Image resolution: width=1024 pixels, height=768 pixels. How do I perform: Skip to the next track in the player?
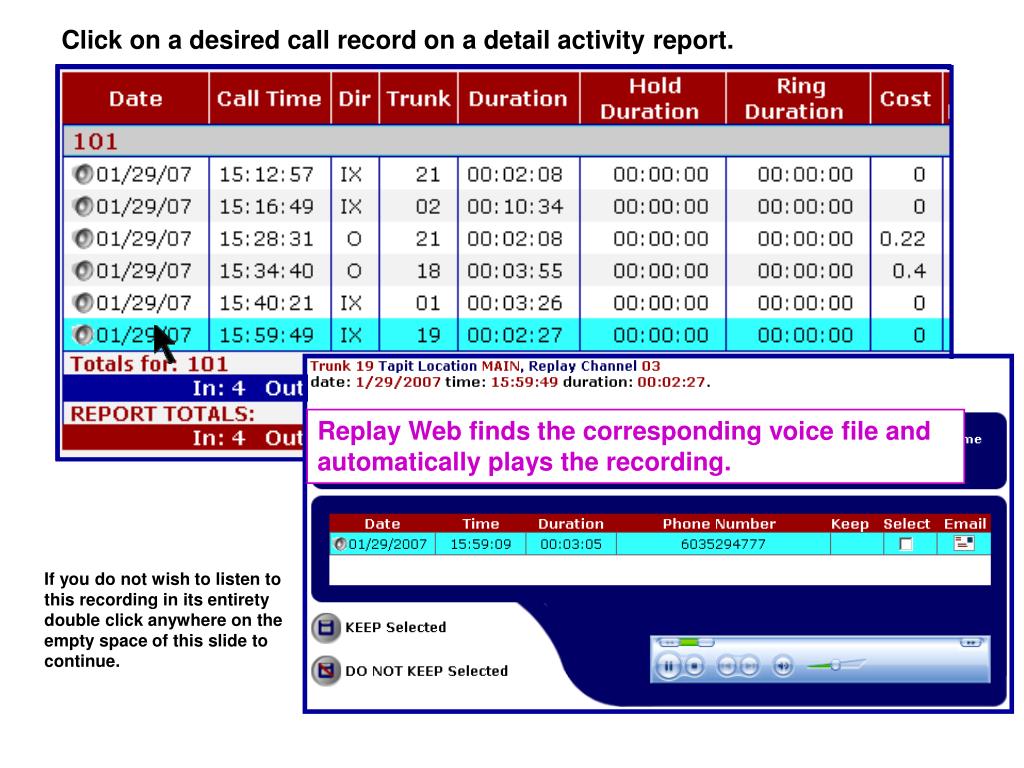point(749,667)
